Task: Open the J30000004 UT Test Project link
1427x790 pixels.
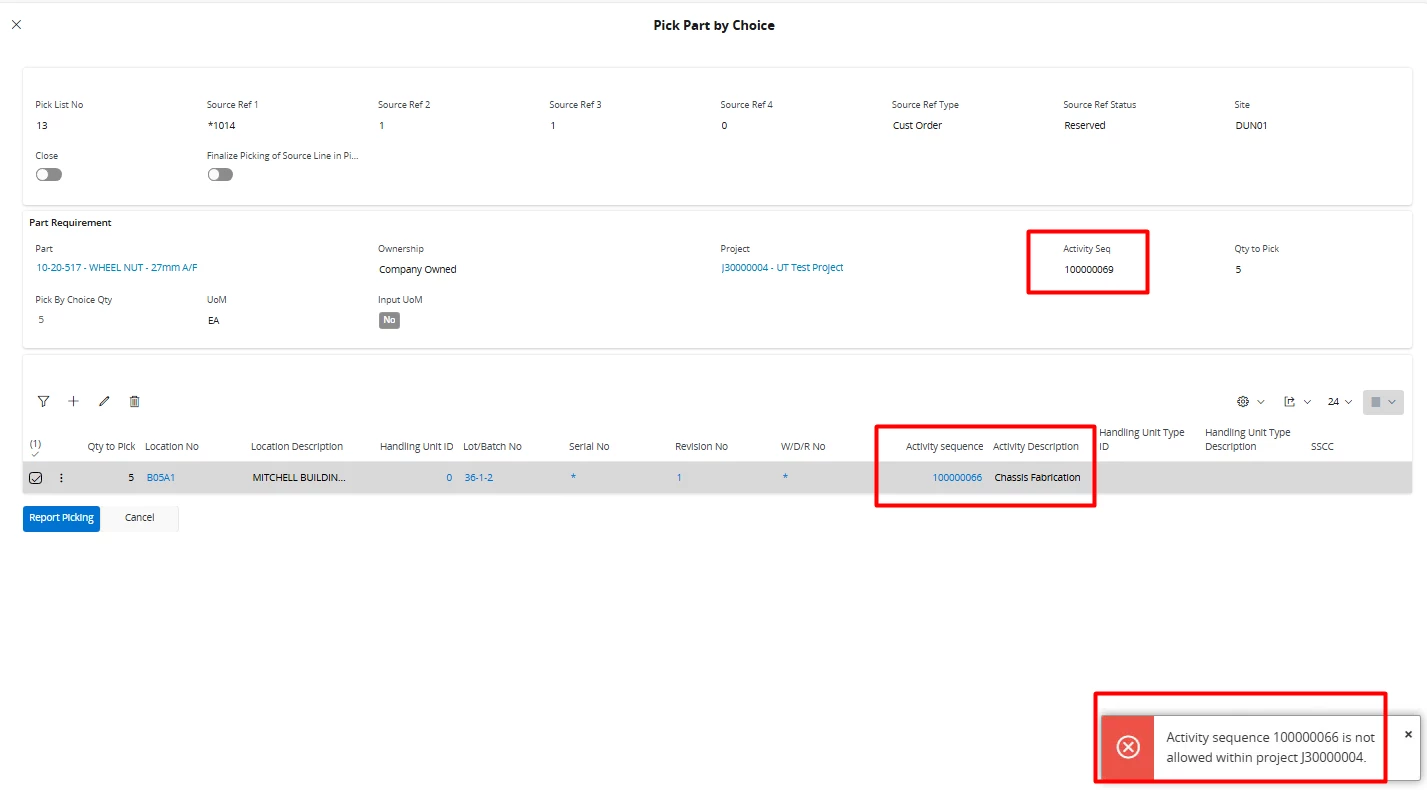Action: tap(782, 268)
